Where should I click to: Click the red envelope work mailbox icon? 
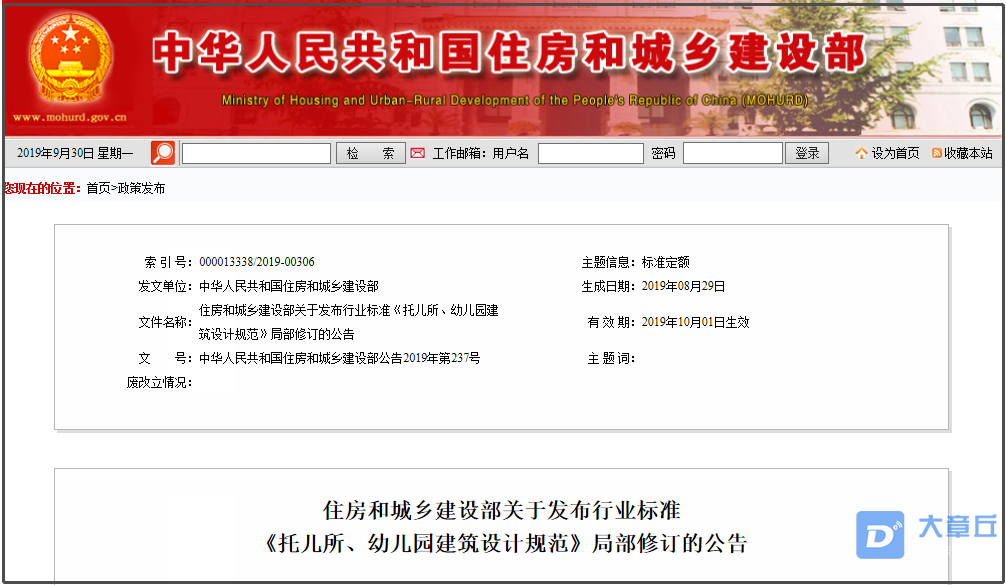click(x=418, y=153)
